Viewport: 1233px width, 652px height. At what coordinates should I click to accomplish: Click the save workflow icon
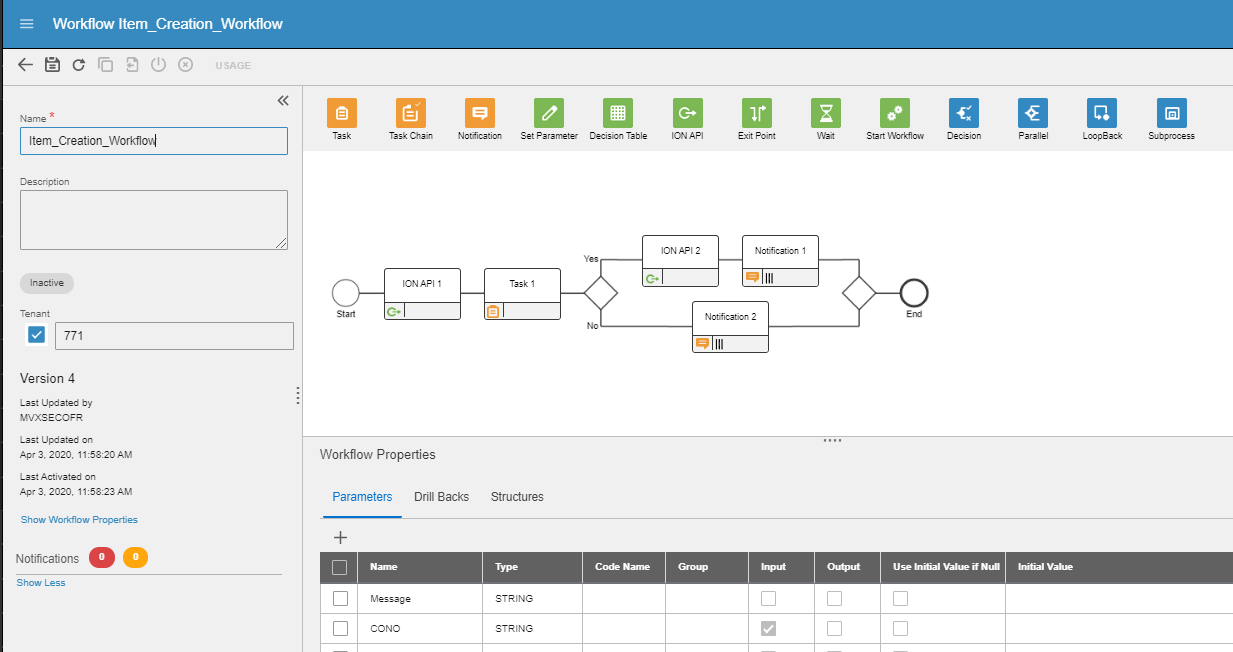53,65
